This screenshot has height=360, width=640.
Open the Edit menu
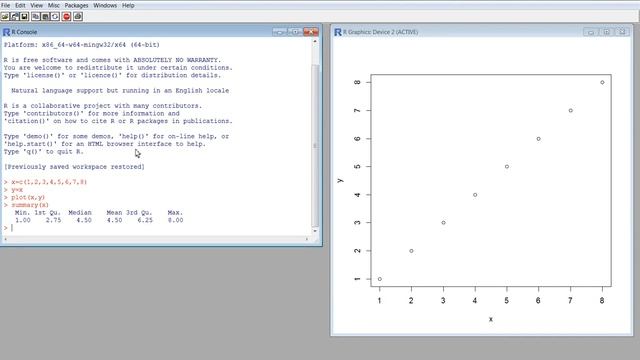pyautogui.click(x=20, y=5)
